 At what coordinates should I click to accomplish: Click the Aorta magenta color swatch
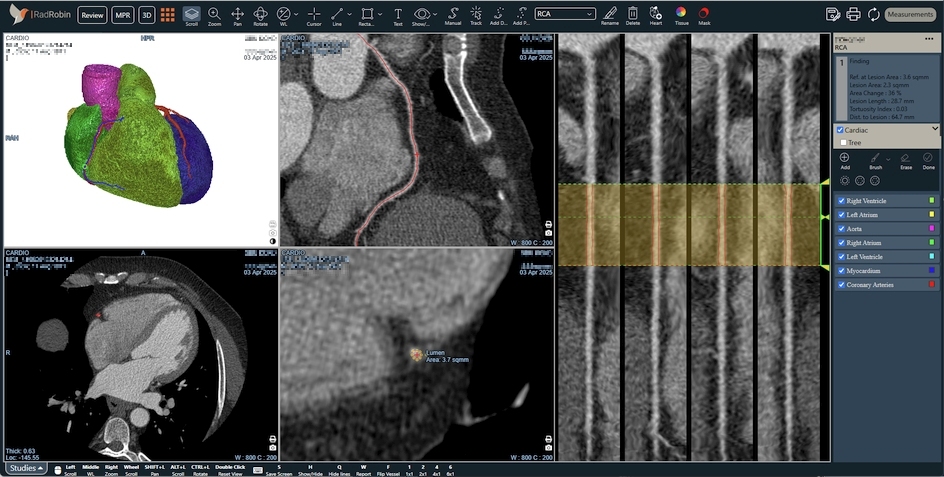[932, 229]
